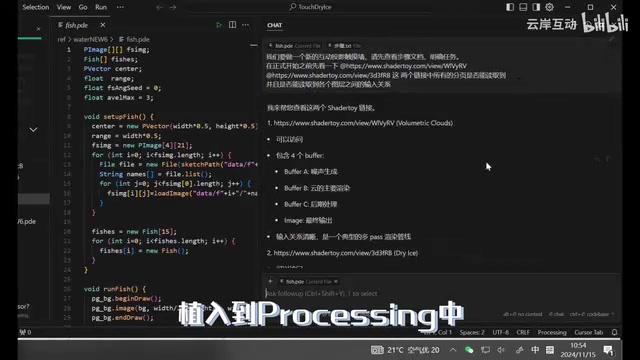
Task: Change file encoding via UTF-8
Action: [500, 332]
